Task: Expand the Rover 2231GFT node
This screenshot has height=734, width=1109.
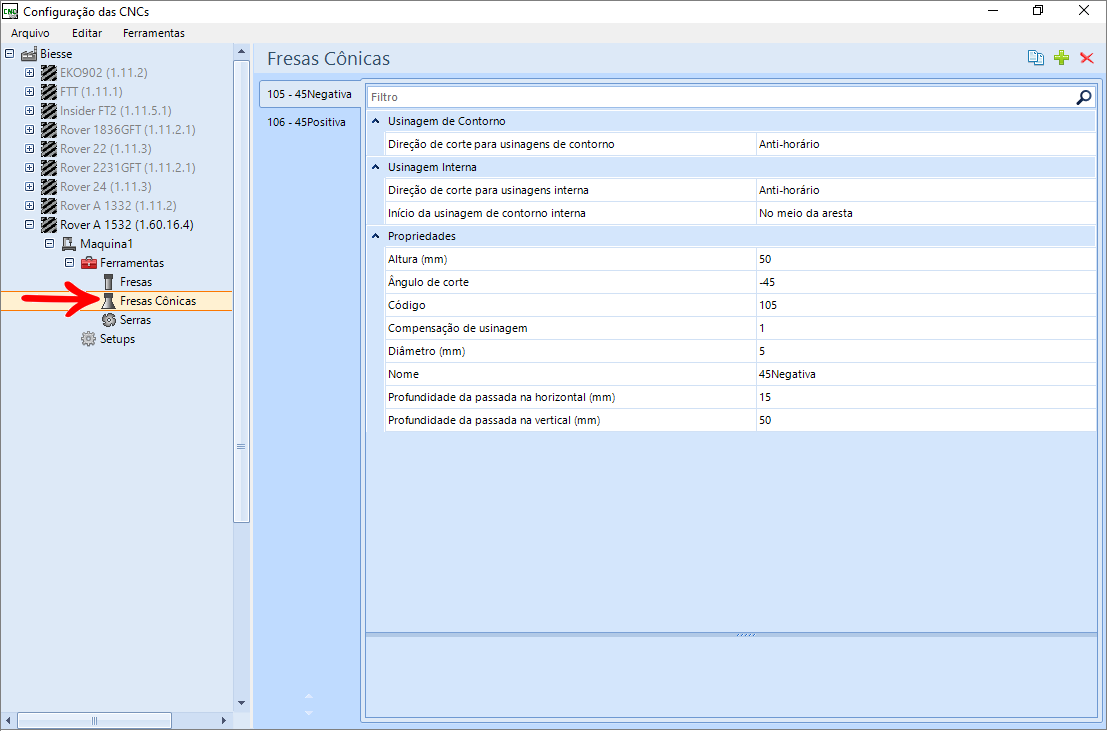Action: (30, 168)
